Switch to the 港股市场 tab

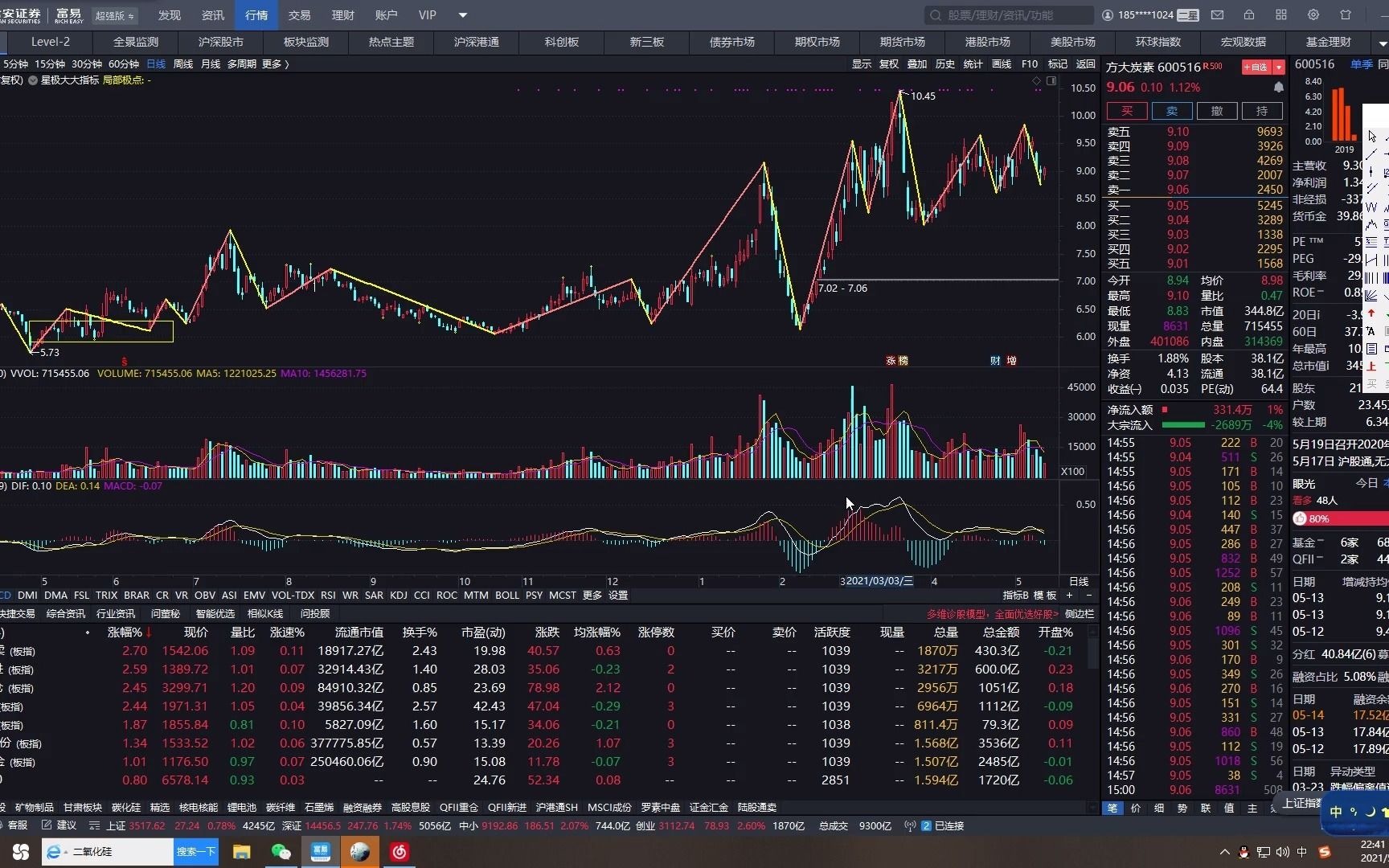click(x=988, y=42)
